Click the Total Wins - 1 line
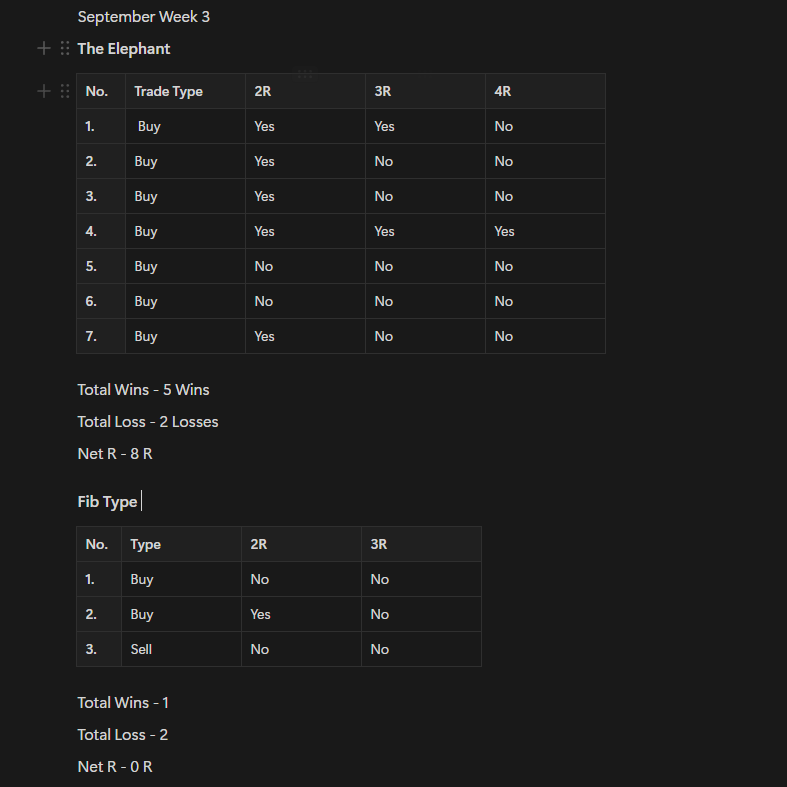This screenshot has height=787, width=787. 123,702
